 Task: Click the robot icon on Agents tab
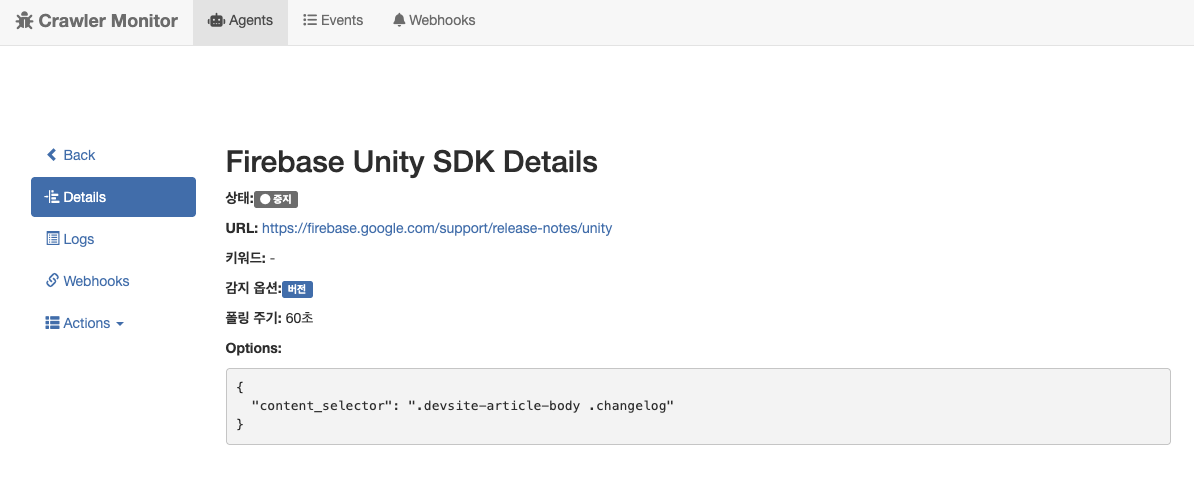coord(216,21)
